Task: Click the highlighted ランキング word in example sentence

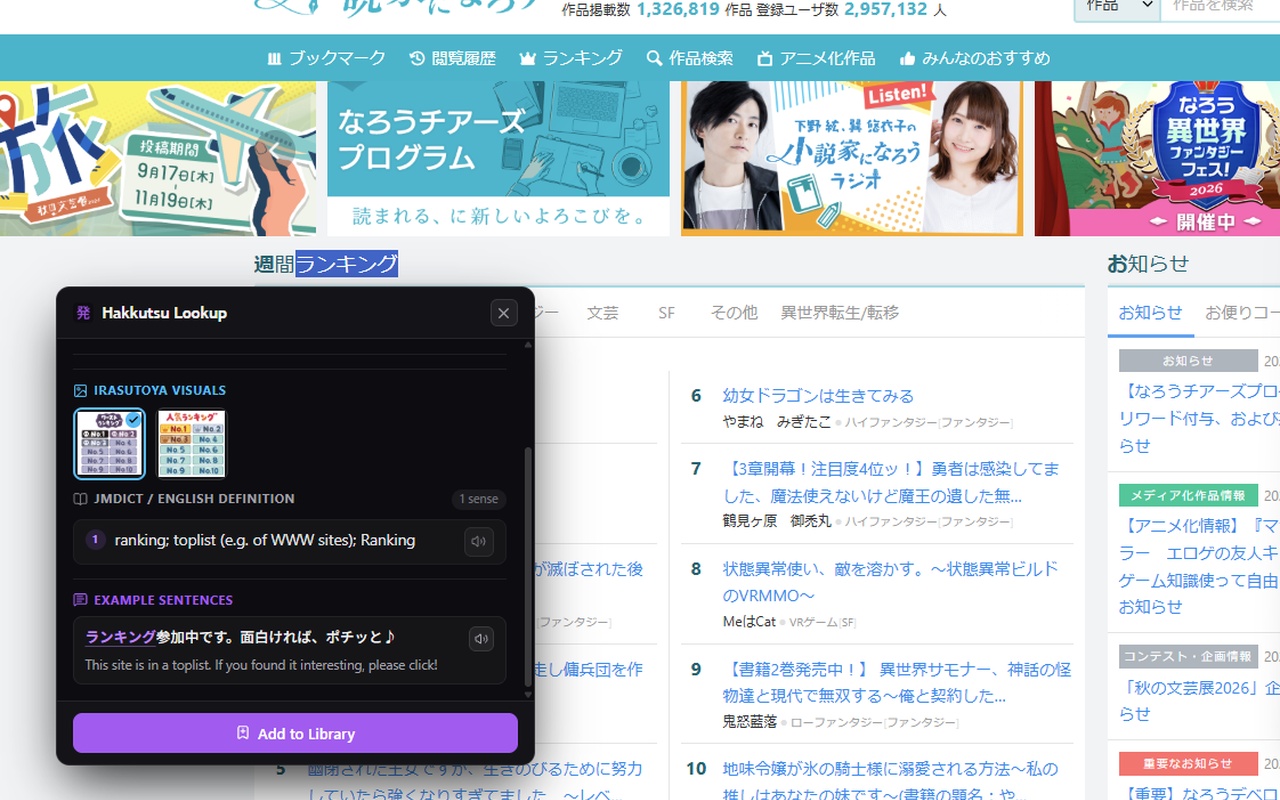Action: [120, 637]
